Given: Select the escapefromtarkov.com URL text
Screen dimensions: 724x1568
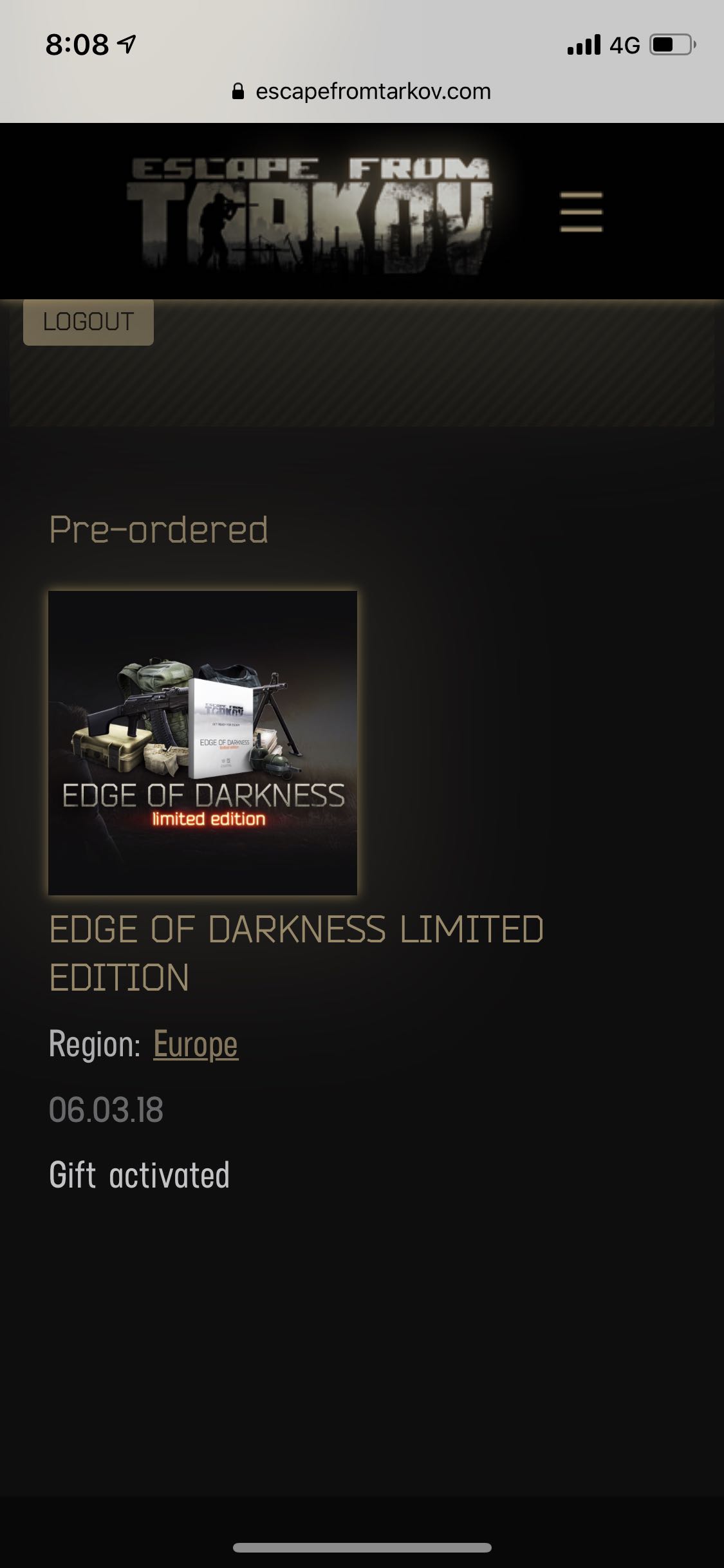Looking at the screenshot, I should click(373, 91).
